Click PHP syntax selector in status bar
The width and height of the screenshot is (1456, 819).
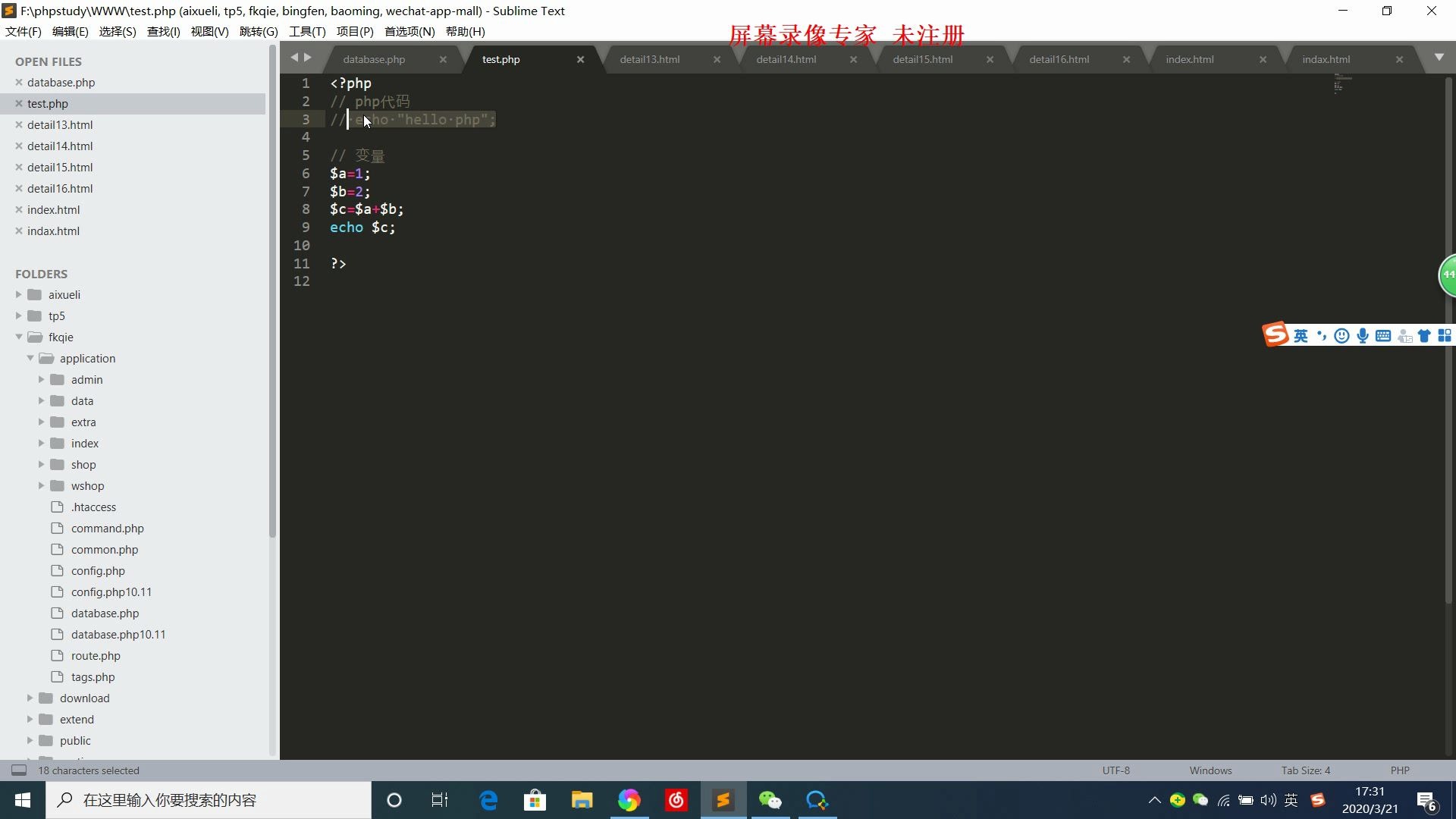pyautogui.click(x=1399, y=770)
